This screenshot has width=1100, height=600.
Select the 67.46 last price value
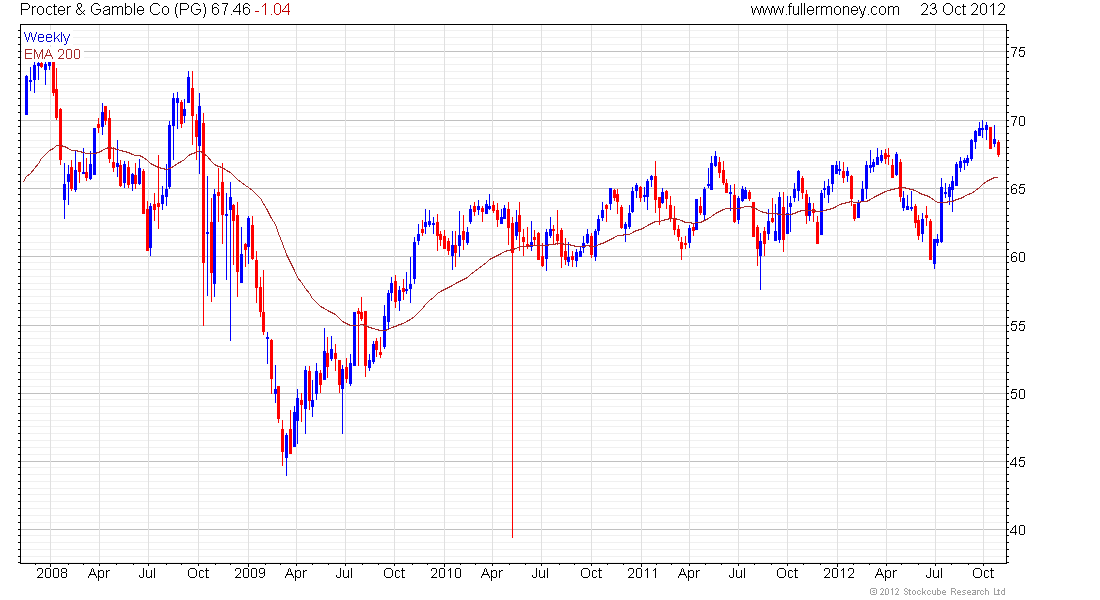click(x=231, y=10)
